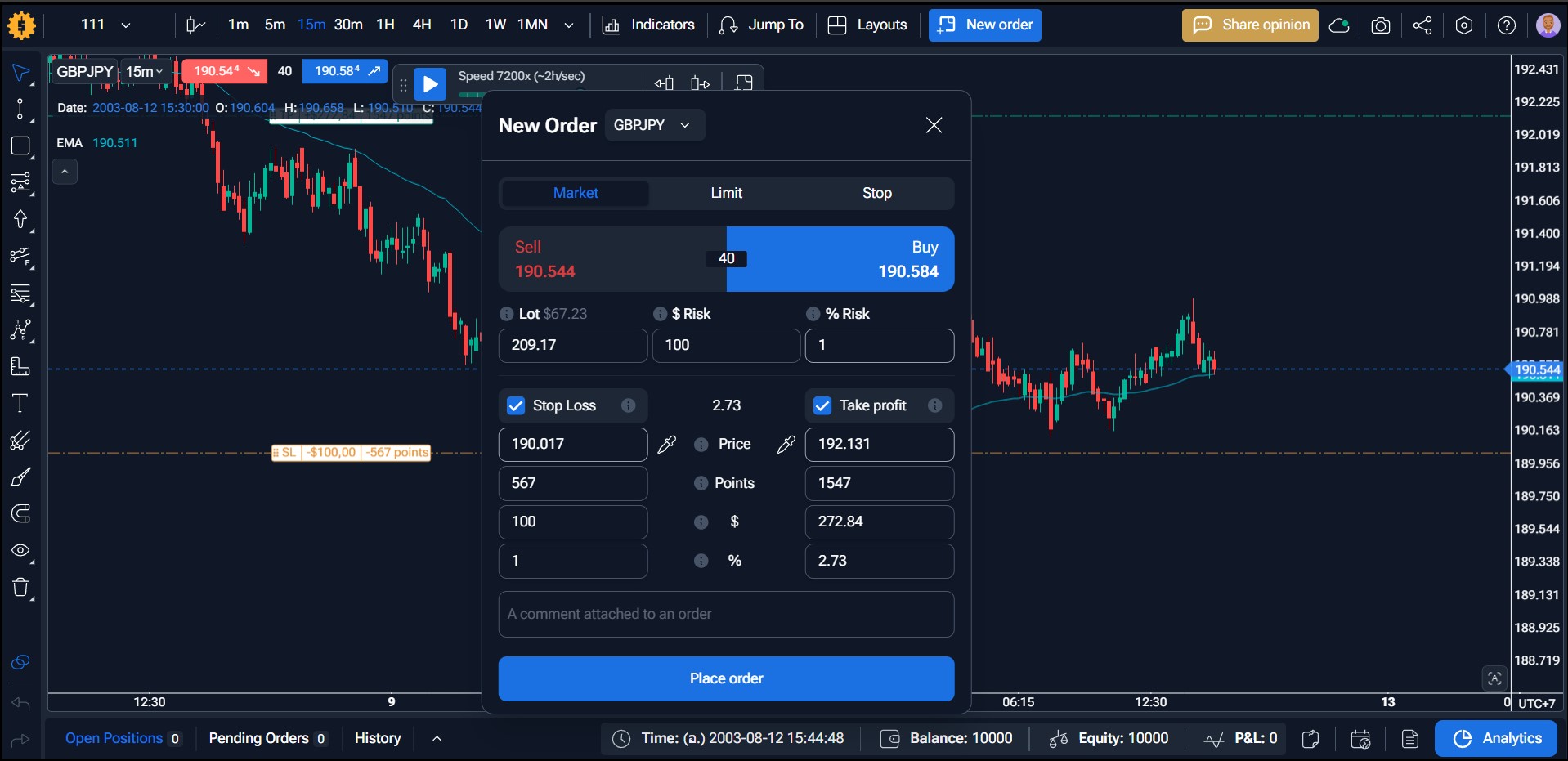This screenshot has height=761, width=1568.
Task: Click the help question mark icon
Action: tap(1506, 25)
